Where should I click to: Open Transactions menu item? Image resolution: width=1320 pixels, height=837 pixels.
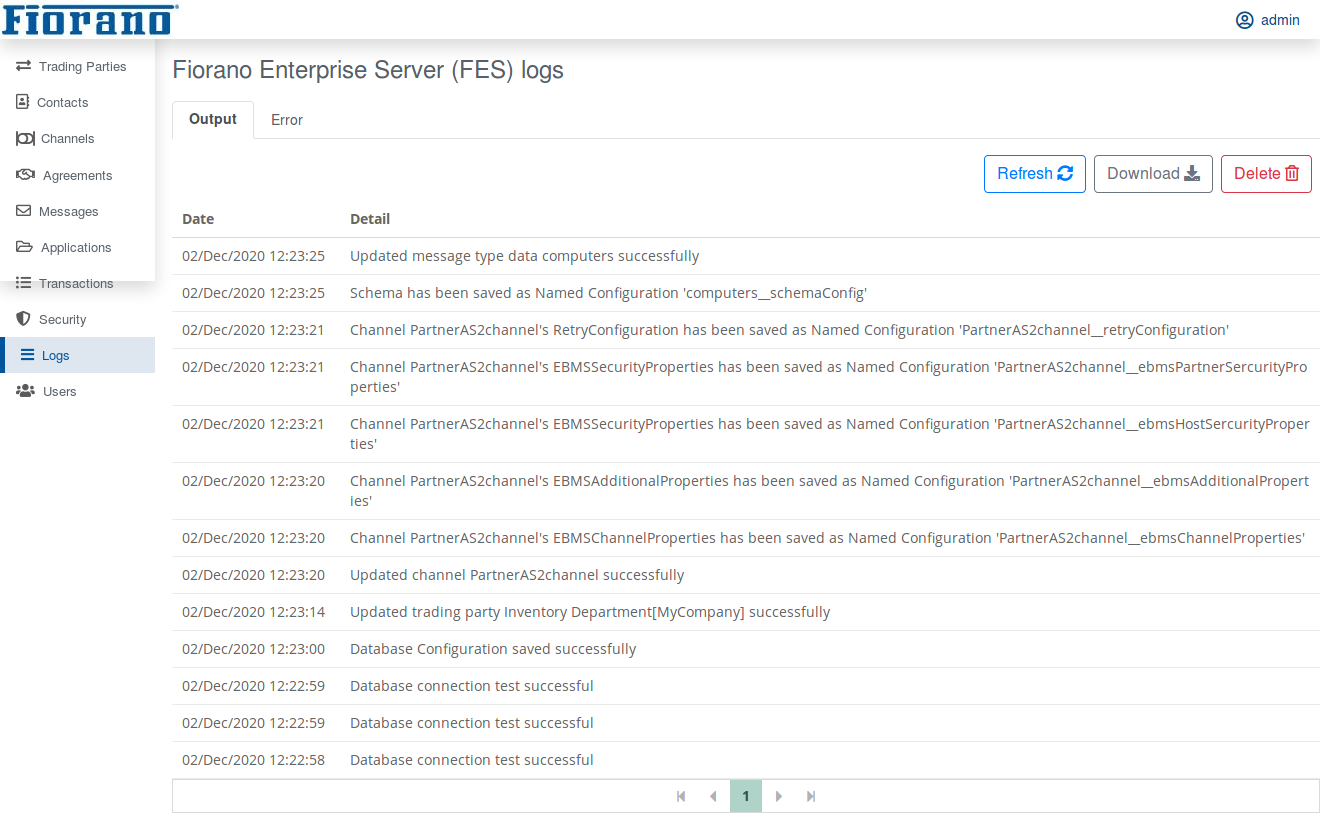pyautogui.click(x=77, y=283)
